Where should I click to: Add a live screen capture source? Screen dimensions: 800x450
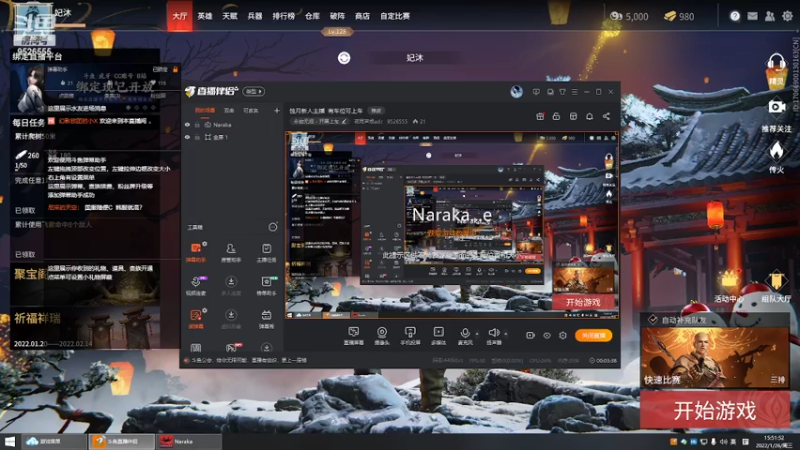(353, 336)
